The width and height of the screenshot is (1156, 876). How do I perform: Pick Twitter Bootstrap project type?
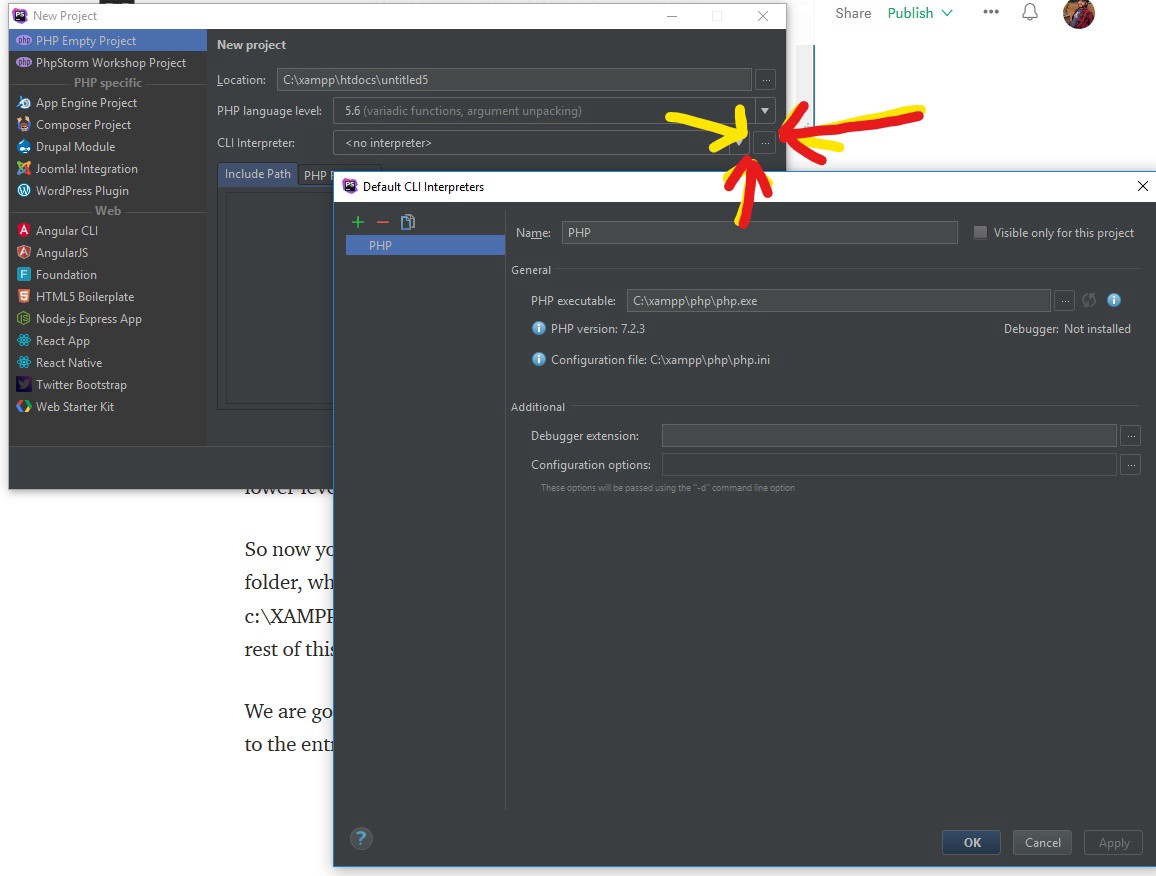pos(108,385)
